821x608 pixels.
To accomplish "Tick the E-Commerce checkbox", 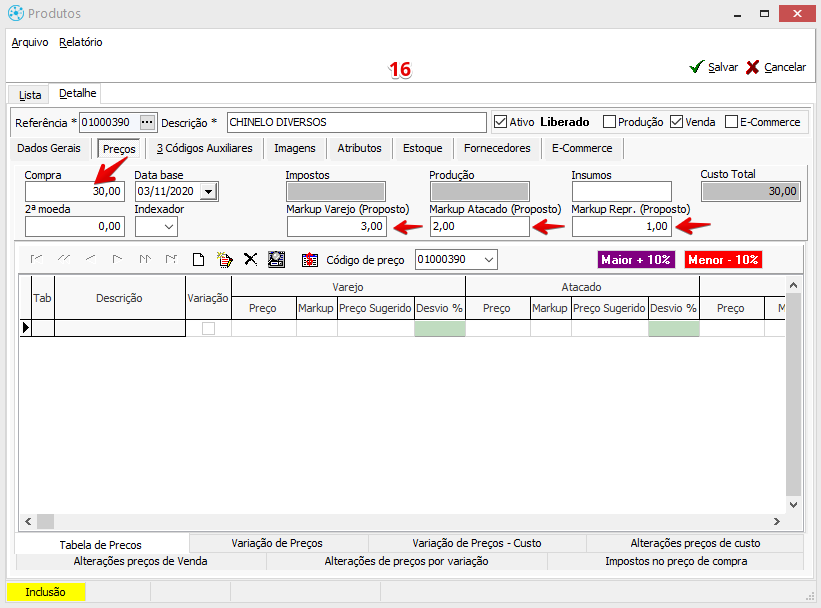I will (x=731, y=122).
